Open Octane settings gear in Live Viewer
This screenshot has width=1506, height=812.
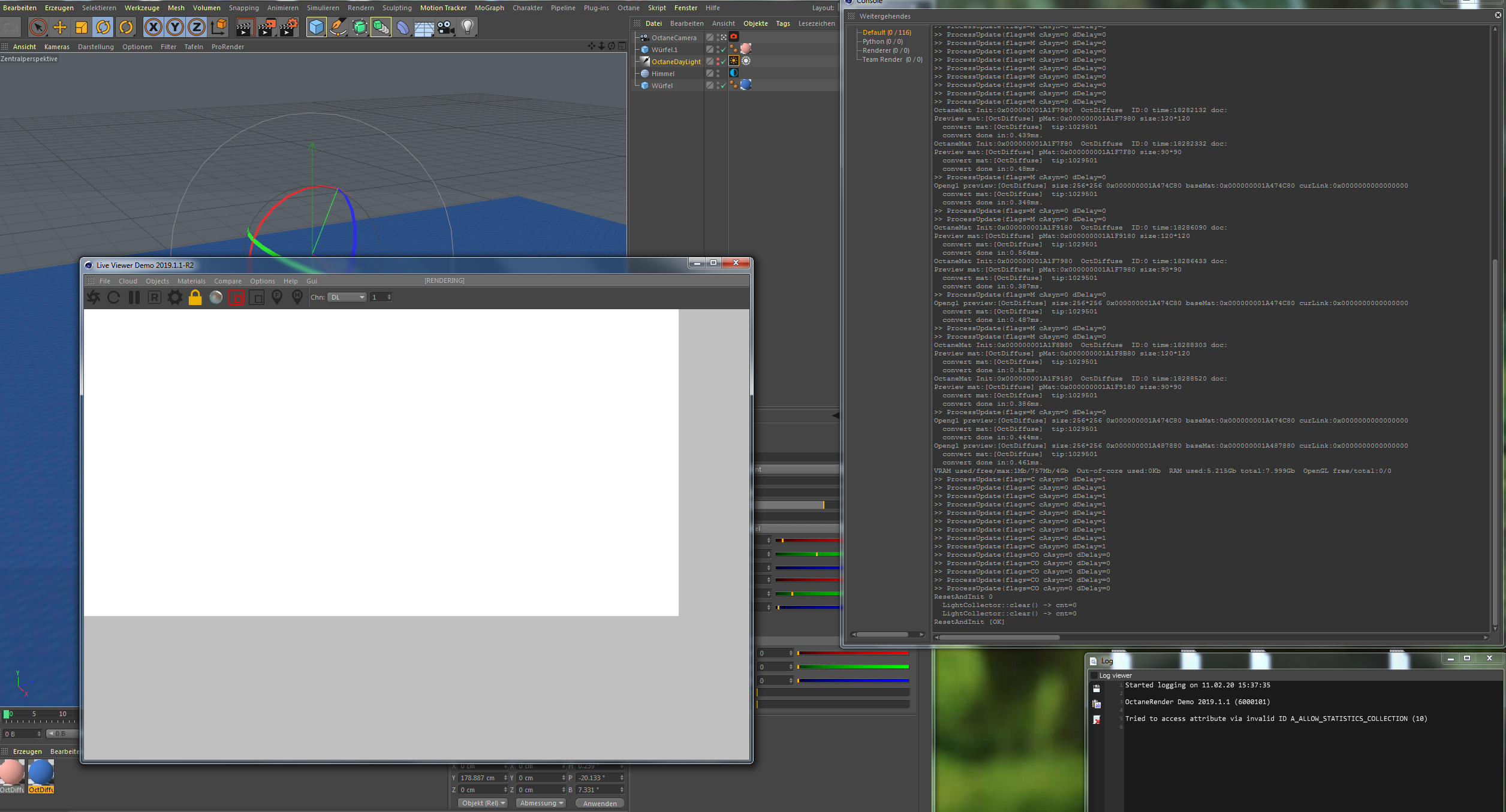coord(174,297)
